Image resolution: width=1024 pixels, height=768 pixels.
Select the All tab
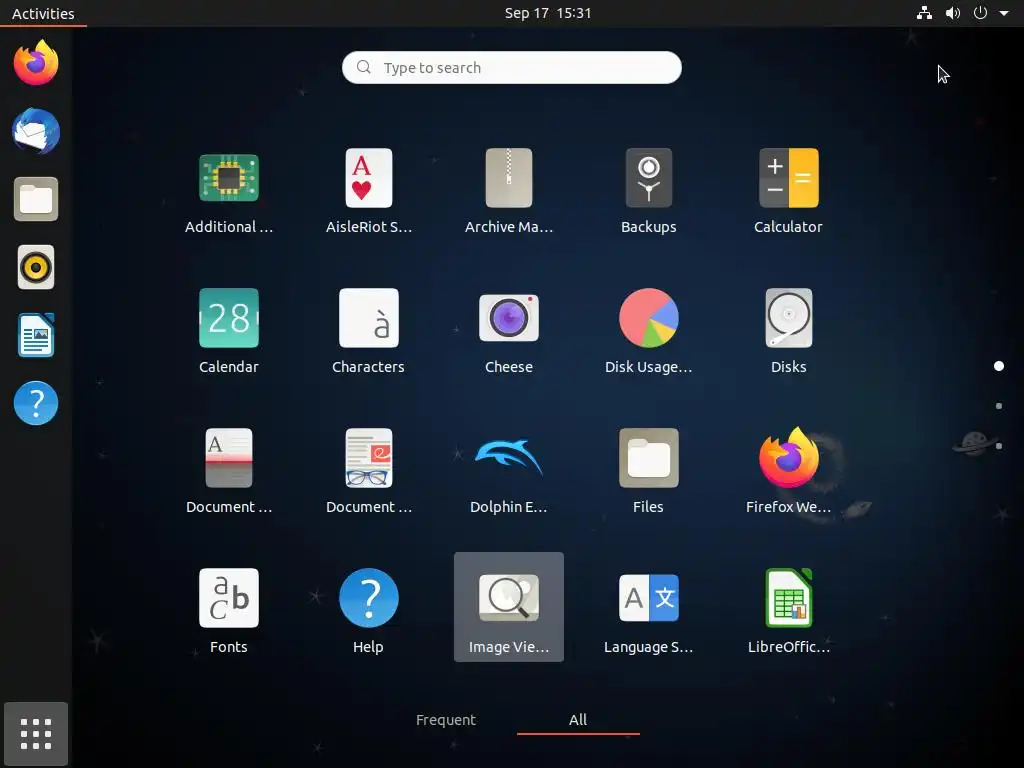tap(578, 720)
